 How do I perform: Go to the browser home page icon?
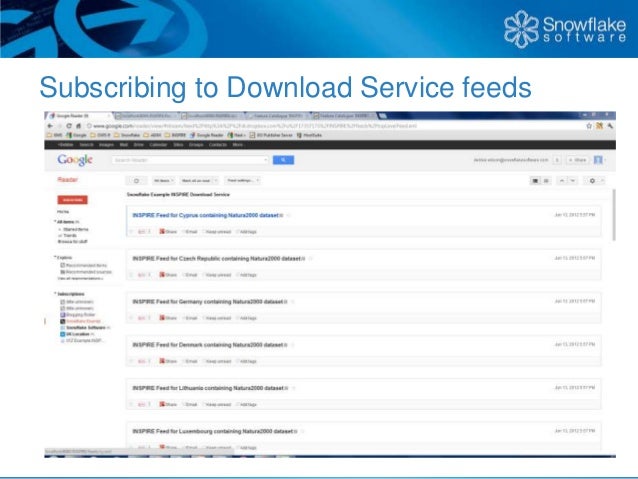click(x=79, y=126)
